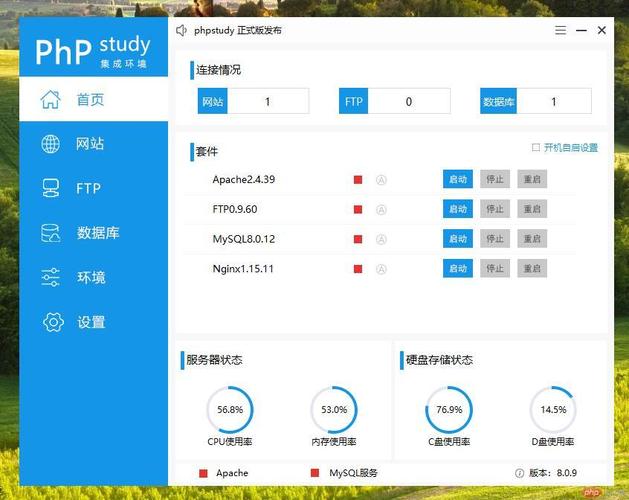Click the 版本: 8.0.9 version text
Screen dimensions: 629x500
click(553, 473)
